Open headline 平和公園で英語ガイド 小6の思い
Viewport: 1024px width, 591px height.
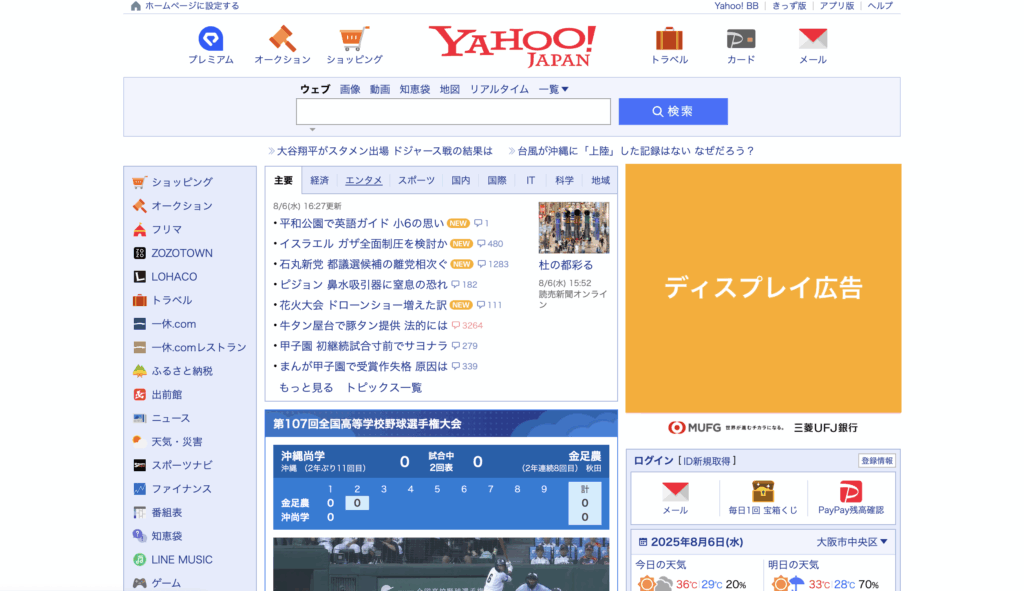click(362, 223)
